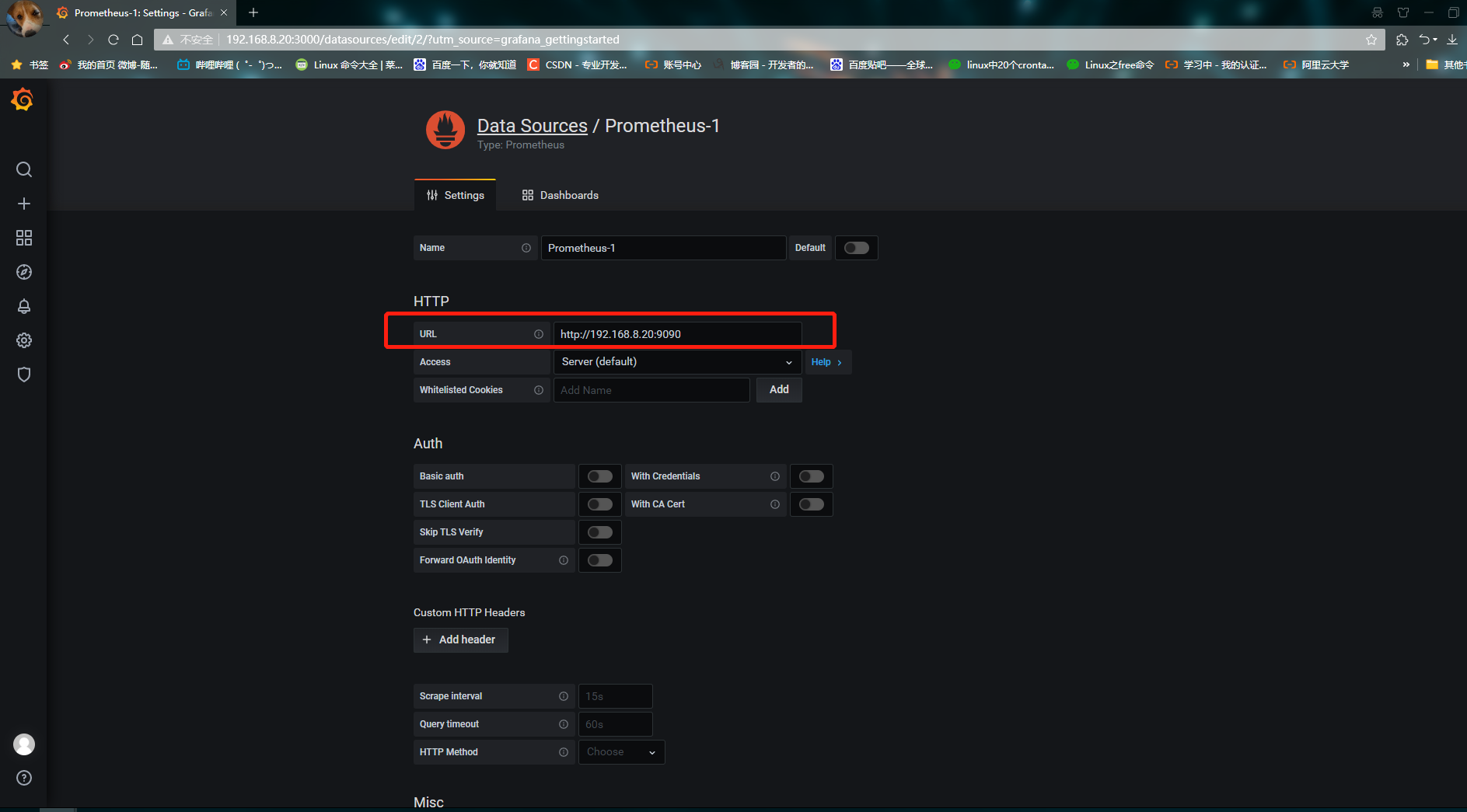Click the info icon for Whitelisted Cookies
The image size is (1467, 812).
539,390
